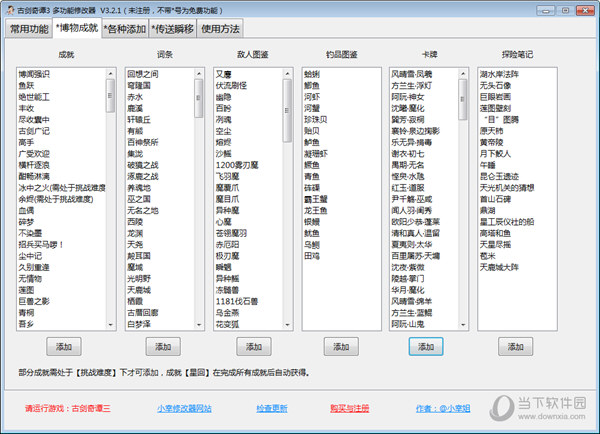Go to the *传送瞬移 tab
Viewport: 600px width, 434px height.
pyautogui.click(x=173, y=29)
